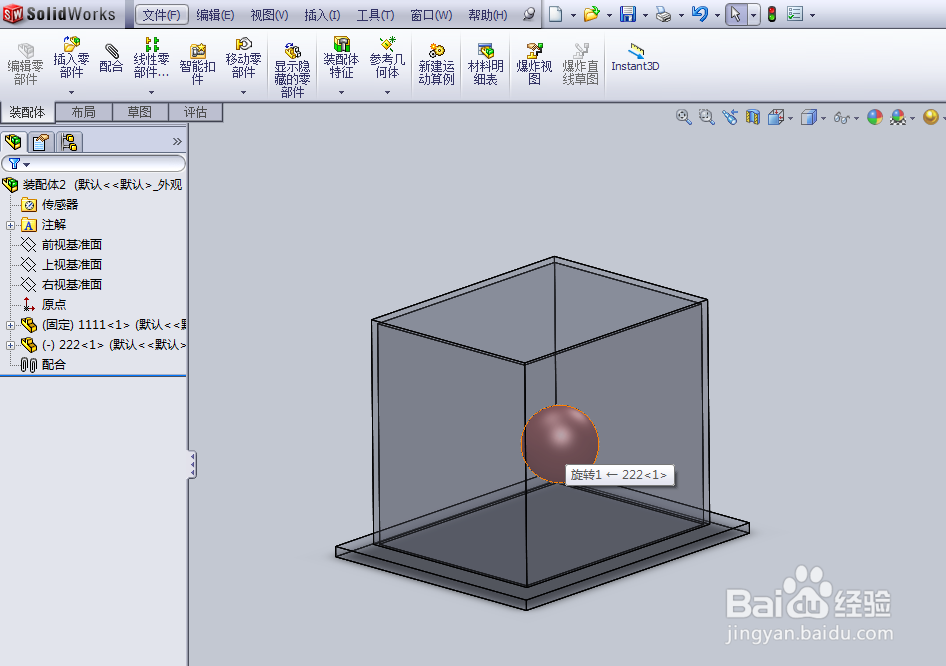This screenshot has height=666, width=946.
Task: Expand feature tree panel chevron »
Action: point(177,141)
